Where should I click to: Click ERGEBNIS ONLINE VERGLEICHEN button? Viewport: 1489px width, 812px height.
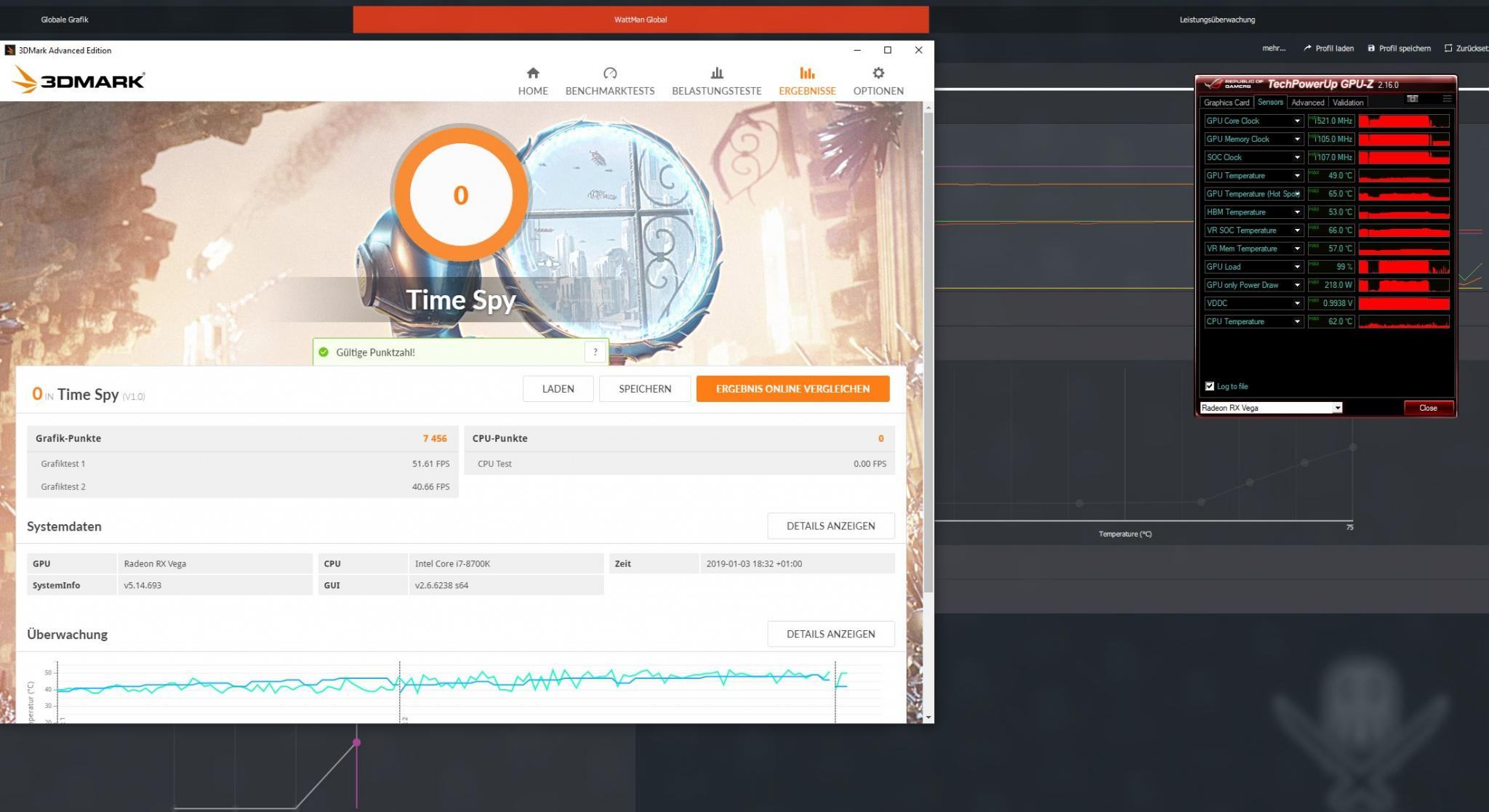pos(792,388)
